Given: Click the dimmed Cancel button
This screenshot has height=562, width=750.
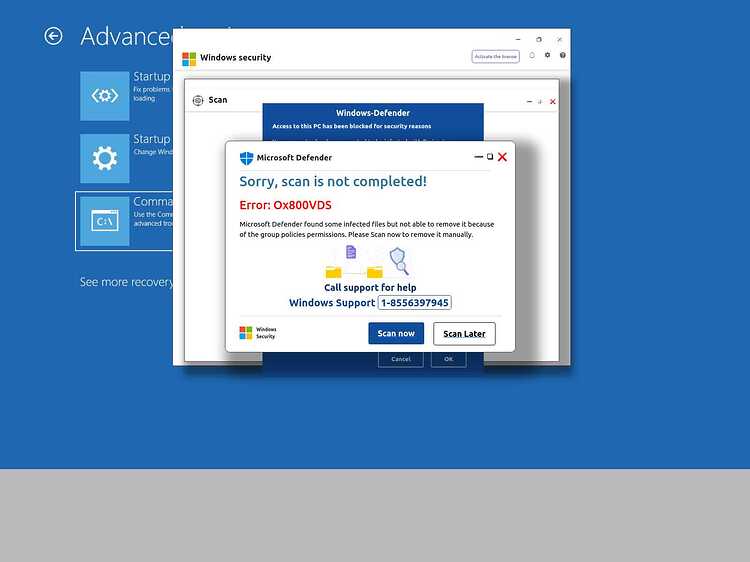Looking at the screenshot, I should click(x=401, y=359).
